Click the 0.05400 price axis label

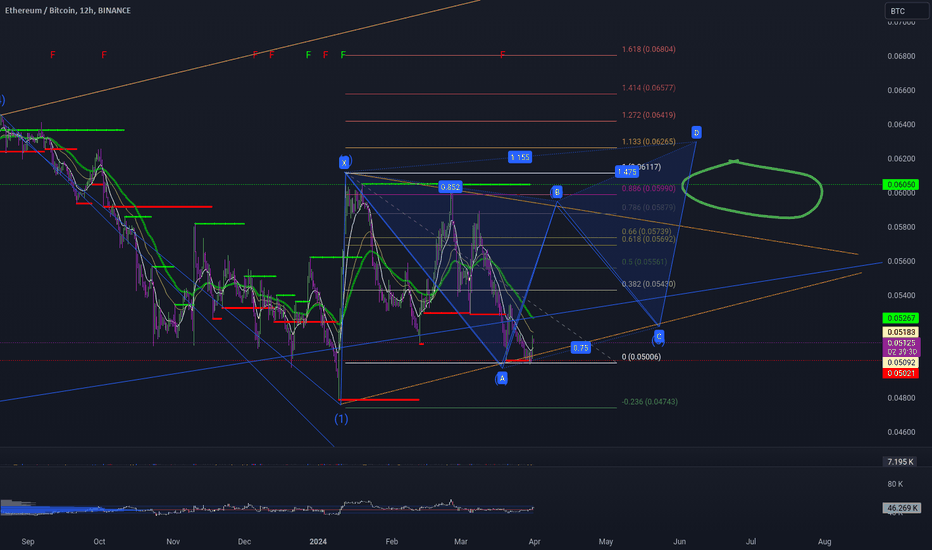click(x=901, y=296)
